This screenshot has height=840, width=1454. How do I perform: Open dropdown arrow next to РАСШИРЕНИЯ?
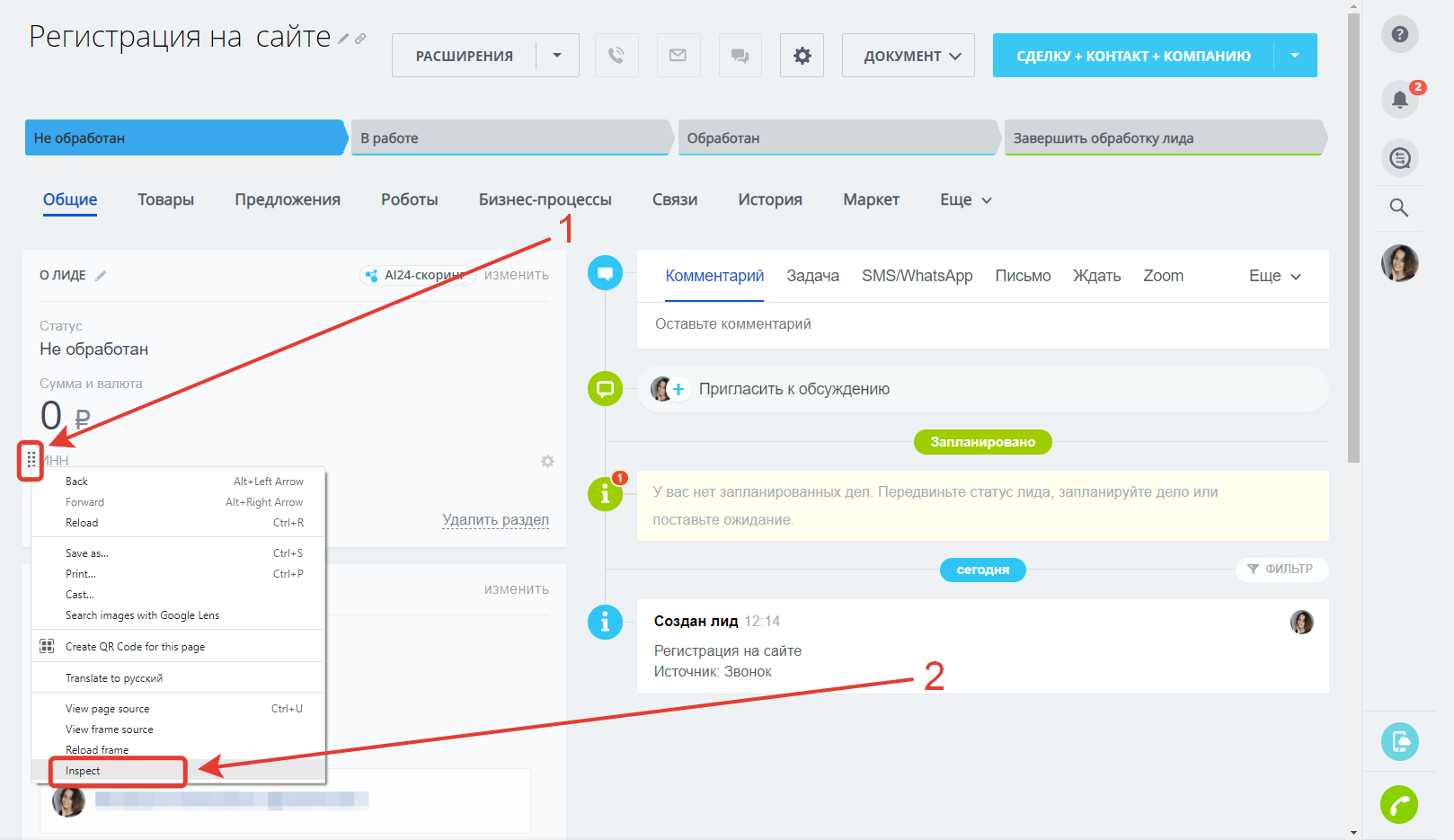click(557, 56)
